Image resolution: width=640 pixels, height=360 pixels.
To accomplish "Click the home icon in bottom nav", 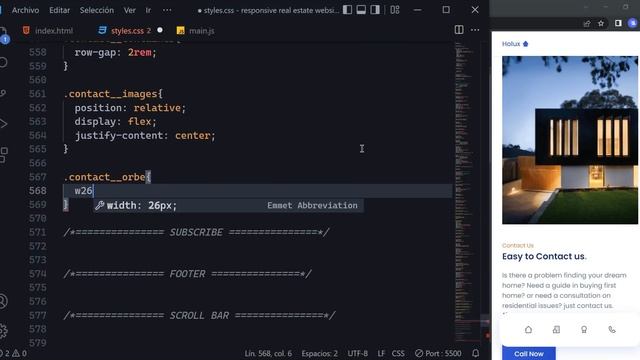I will point(528,329).
